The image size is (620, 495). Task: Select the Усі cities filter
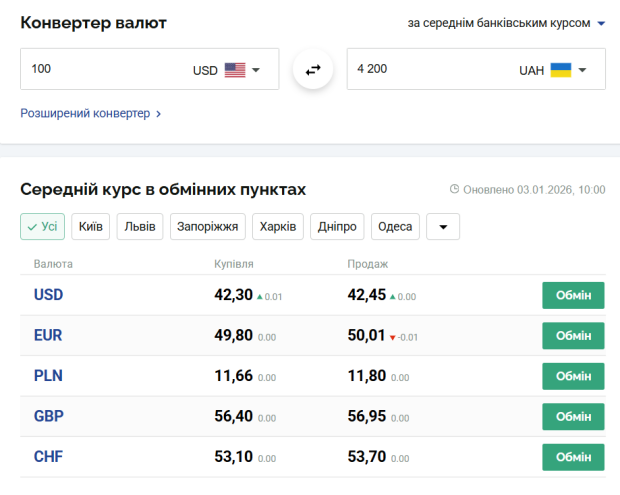coord(42,227)
